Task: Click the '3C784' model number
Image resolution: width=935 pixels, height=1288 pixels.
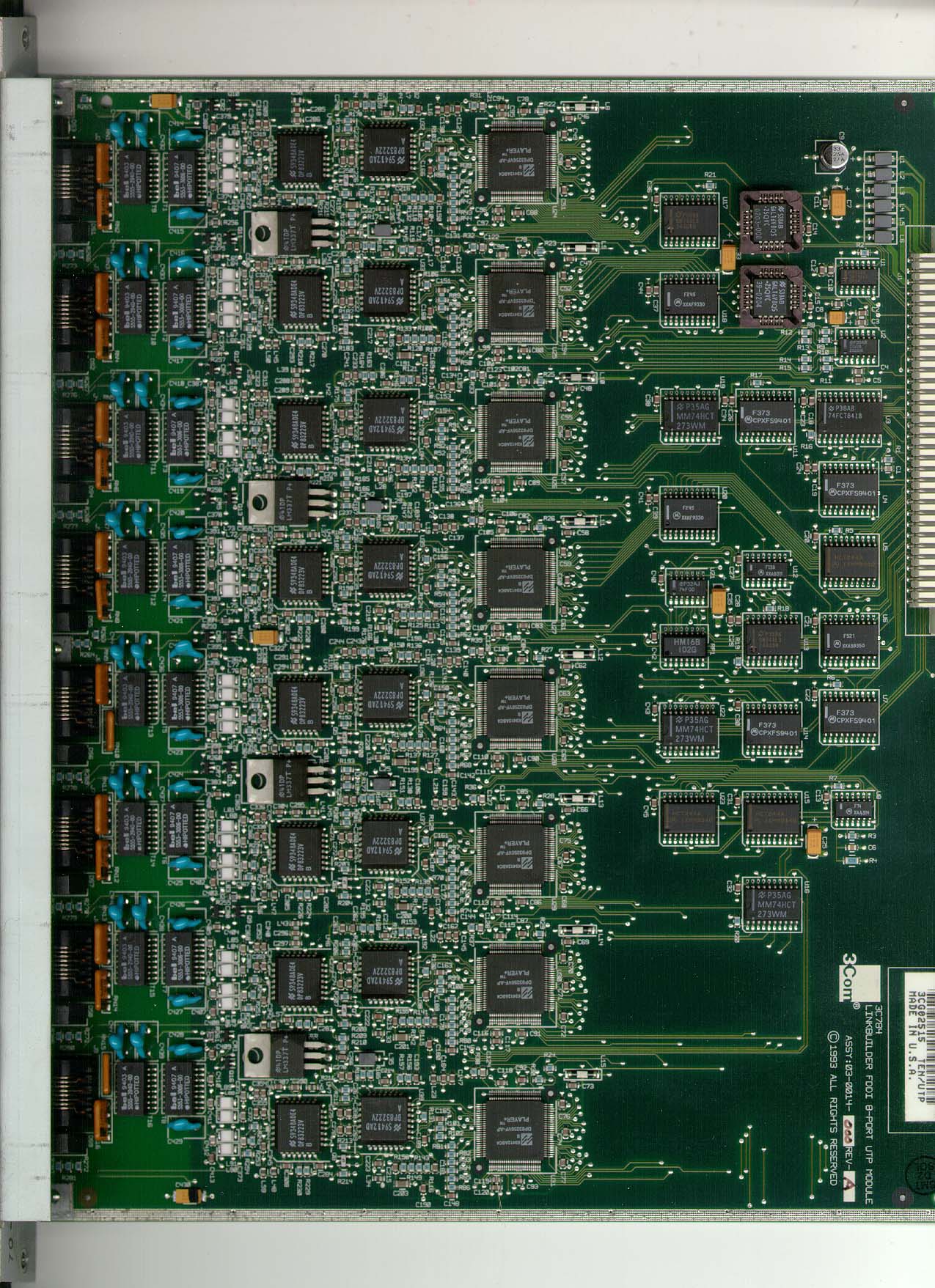Action: [879, 1020]
